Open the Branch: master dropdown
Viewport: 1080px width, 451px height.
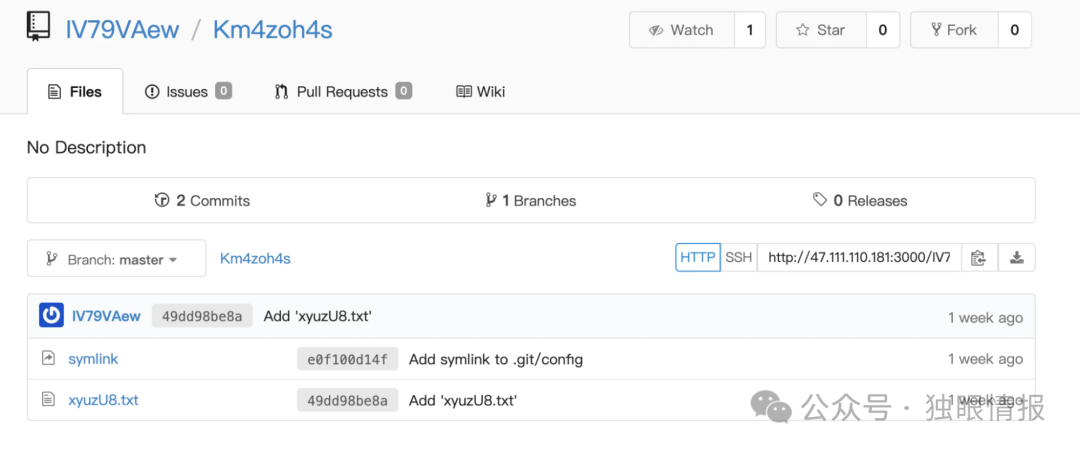click(x=116, y=259)
